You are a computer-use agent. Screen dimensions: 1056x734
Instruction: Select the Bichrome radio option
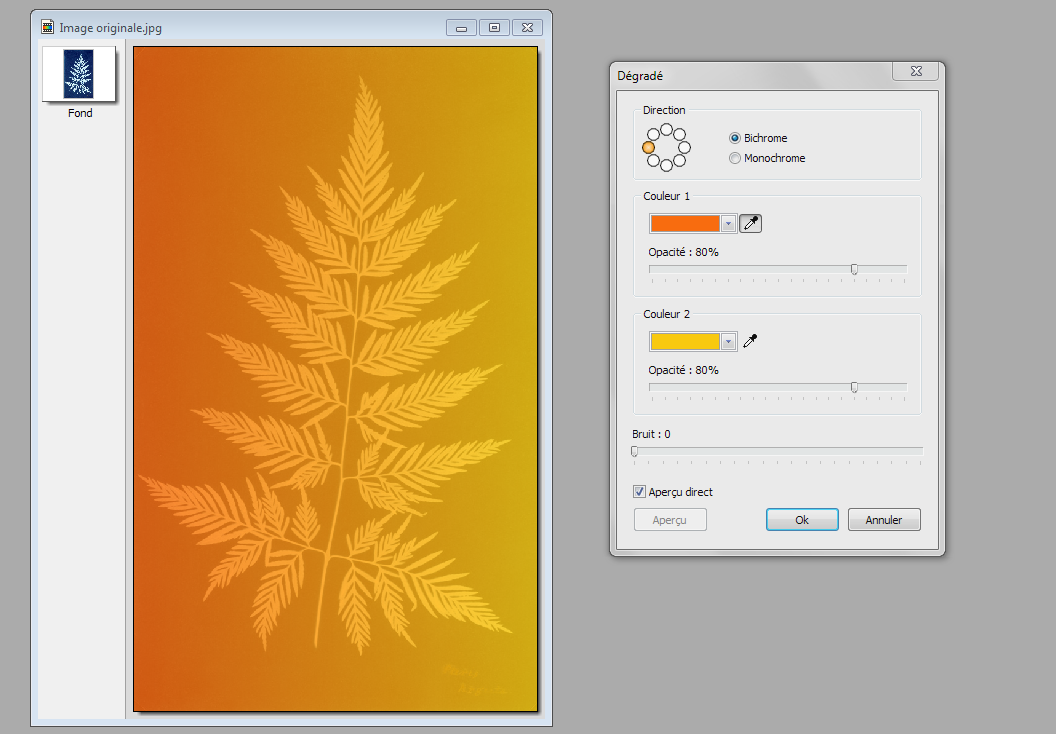pos(735,138)
